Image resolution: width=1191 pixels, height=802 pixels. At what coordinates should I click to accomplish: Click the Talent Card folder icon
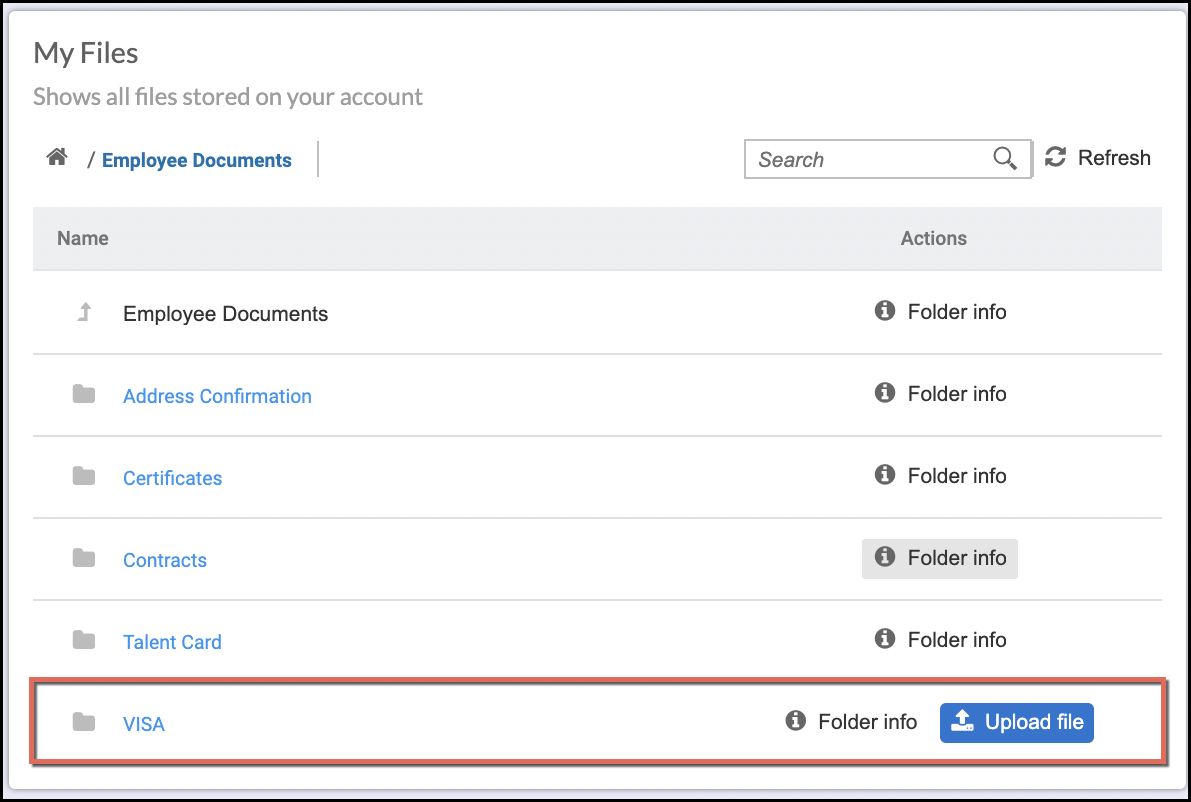84,641
